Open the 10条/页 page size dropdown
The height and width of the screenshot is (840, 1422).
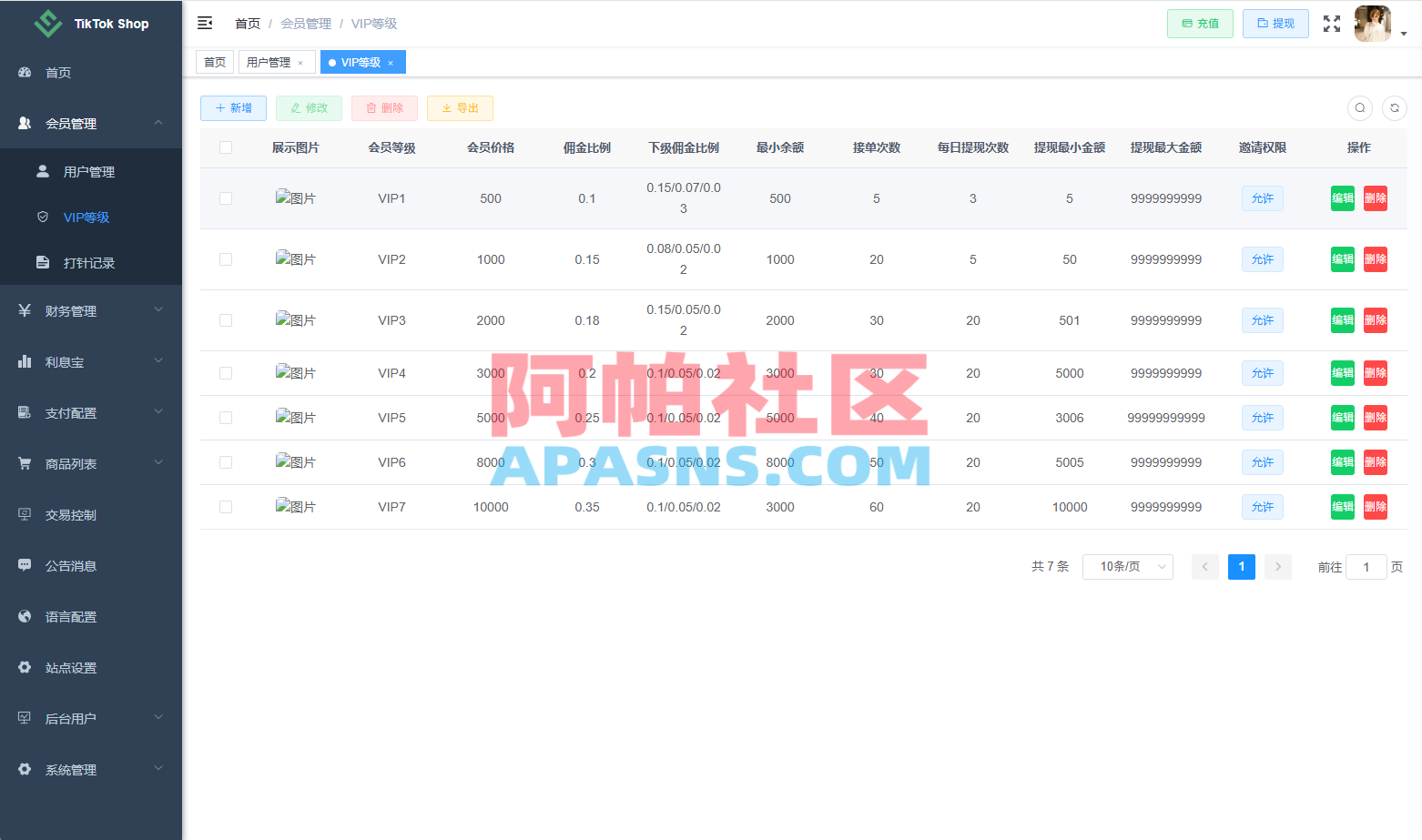(x=1128, y=567)
